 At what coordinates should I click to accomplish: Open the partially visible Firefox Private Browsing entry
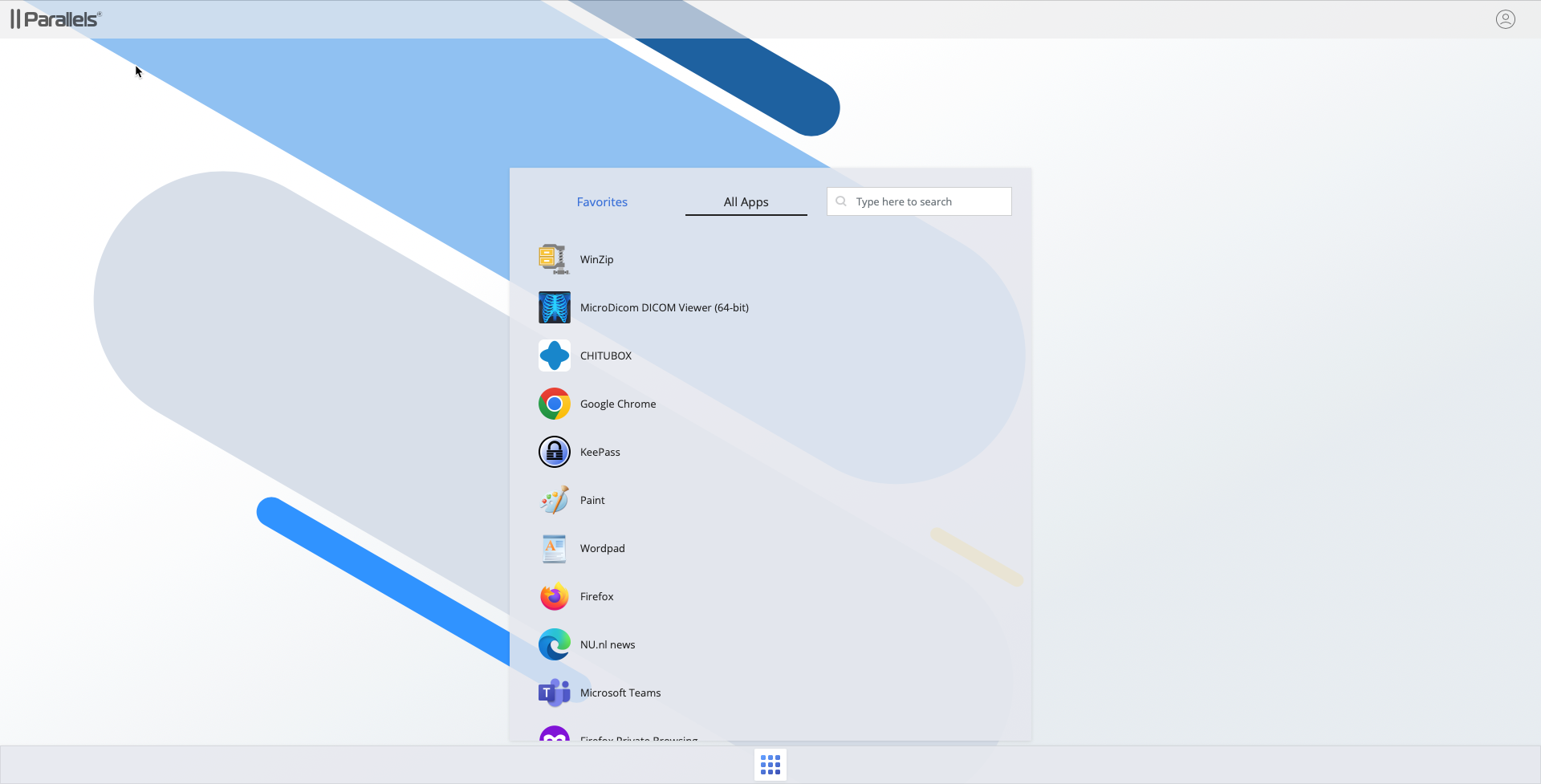[638, 737]
